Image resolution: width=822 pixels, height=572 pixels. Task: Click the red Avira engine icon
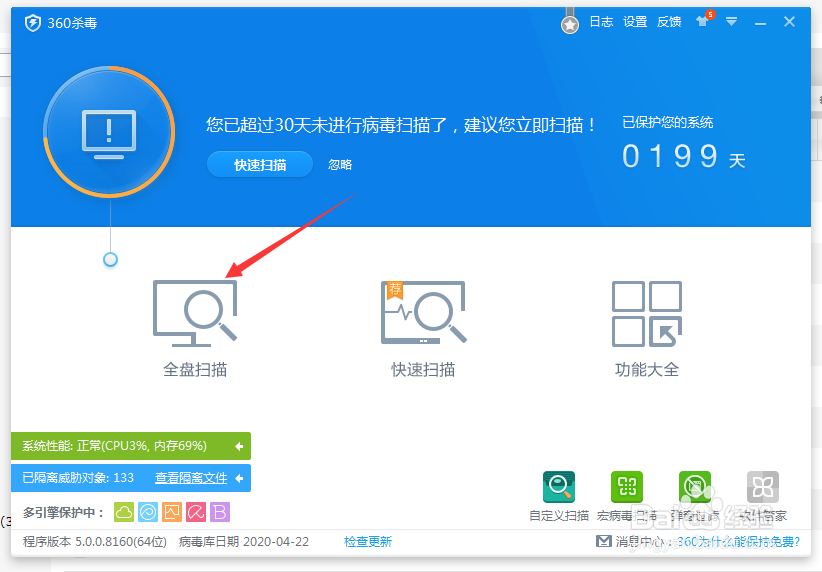(x=196, y=512)
